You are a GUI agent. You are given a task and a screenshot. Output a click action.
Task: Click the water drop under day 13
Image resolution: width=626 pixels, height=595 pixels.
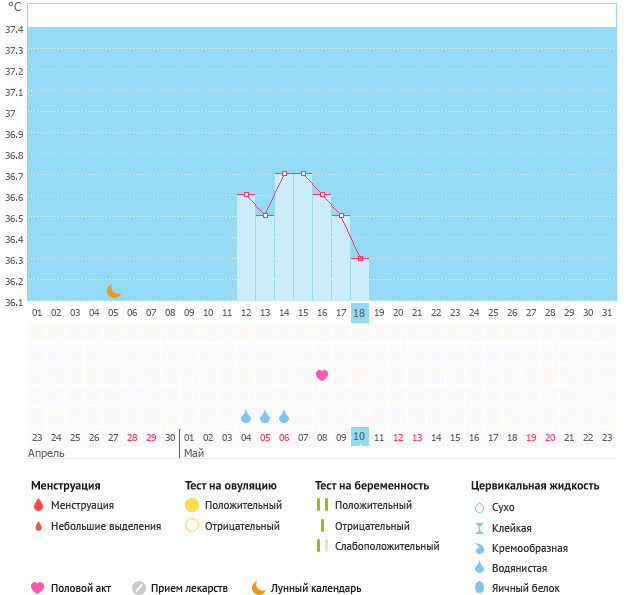(x=265, y=416)
